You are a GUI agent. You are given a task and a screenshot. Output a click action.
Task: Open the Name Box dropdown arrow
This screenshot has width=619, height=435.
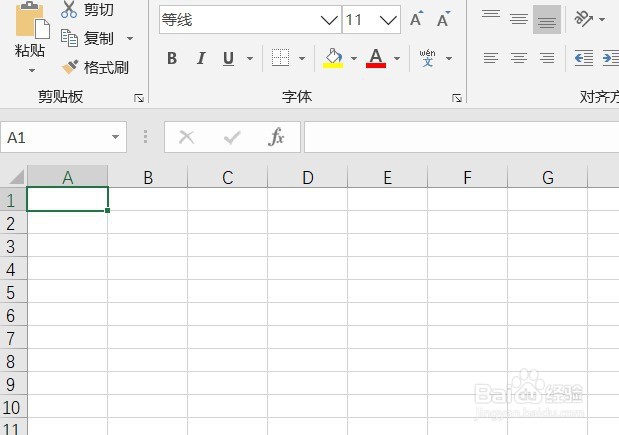click(116, 137)
